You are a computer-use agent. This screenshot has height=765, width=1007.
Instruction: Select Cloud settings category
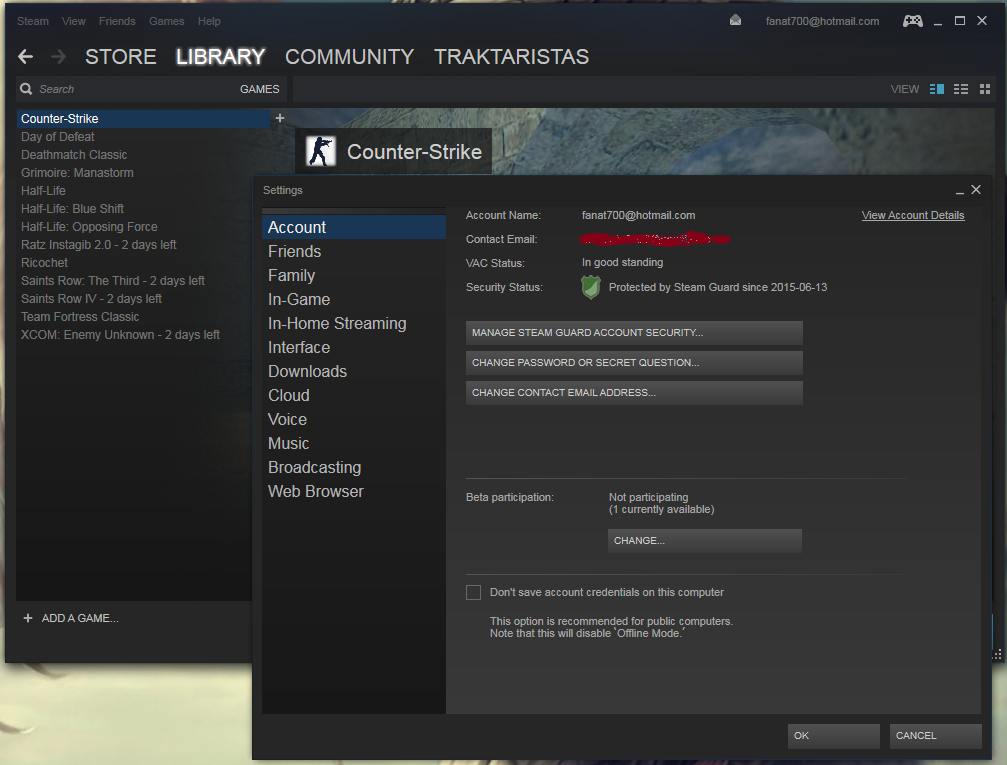[x=354, y=395]
